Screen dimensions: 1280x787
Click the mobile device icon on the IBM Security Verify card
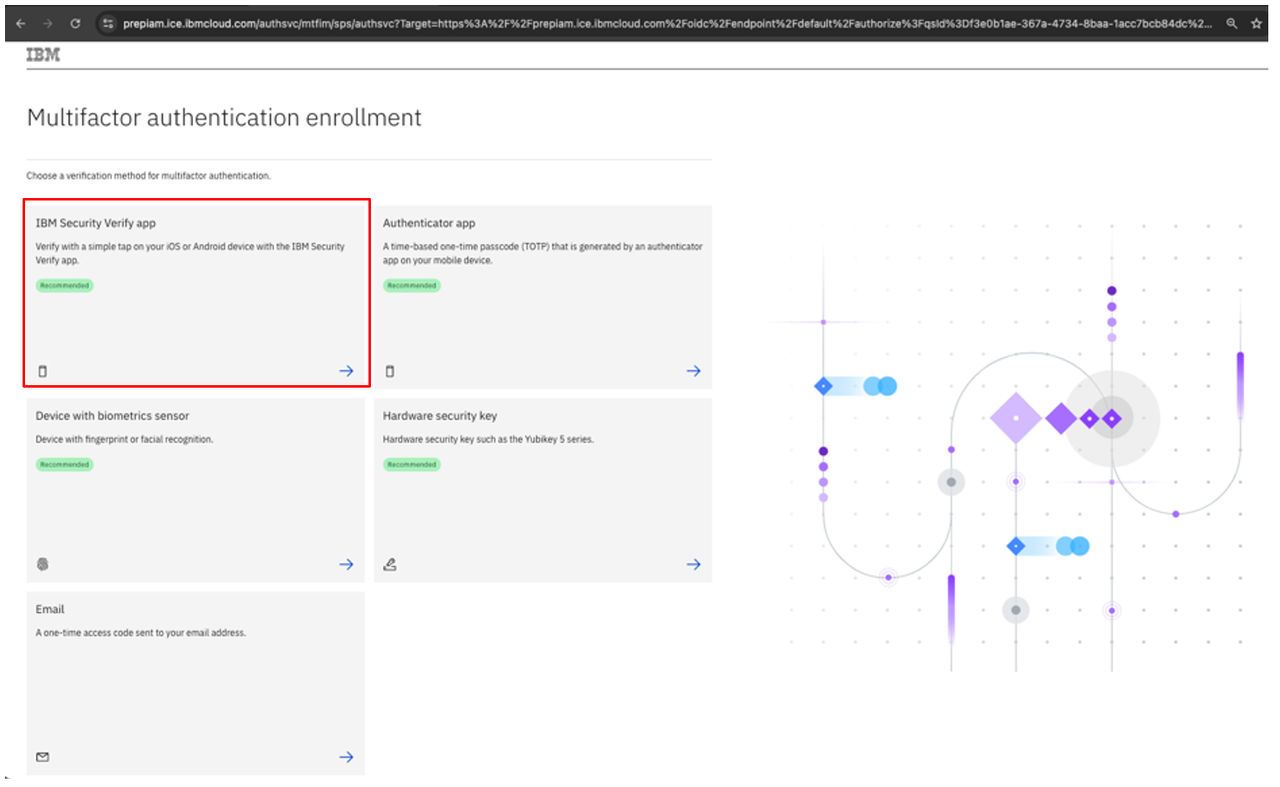coord(42,371)
